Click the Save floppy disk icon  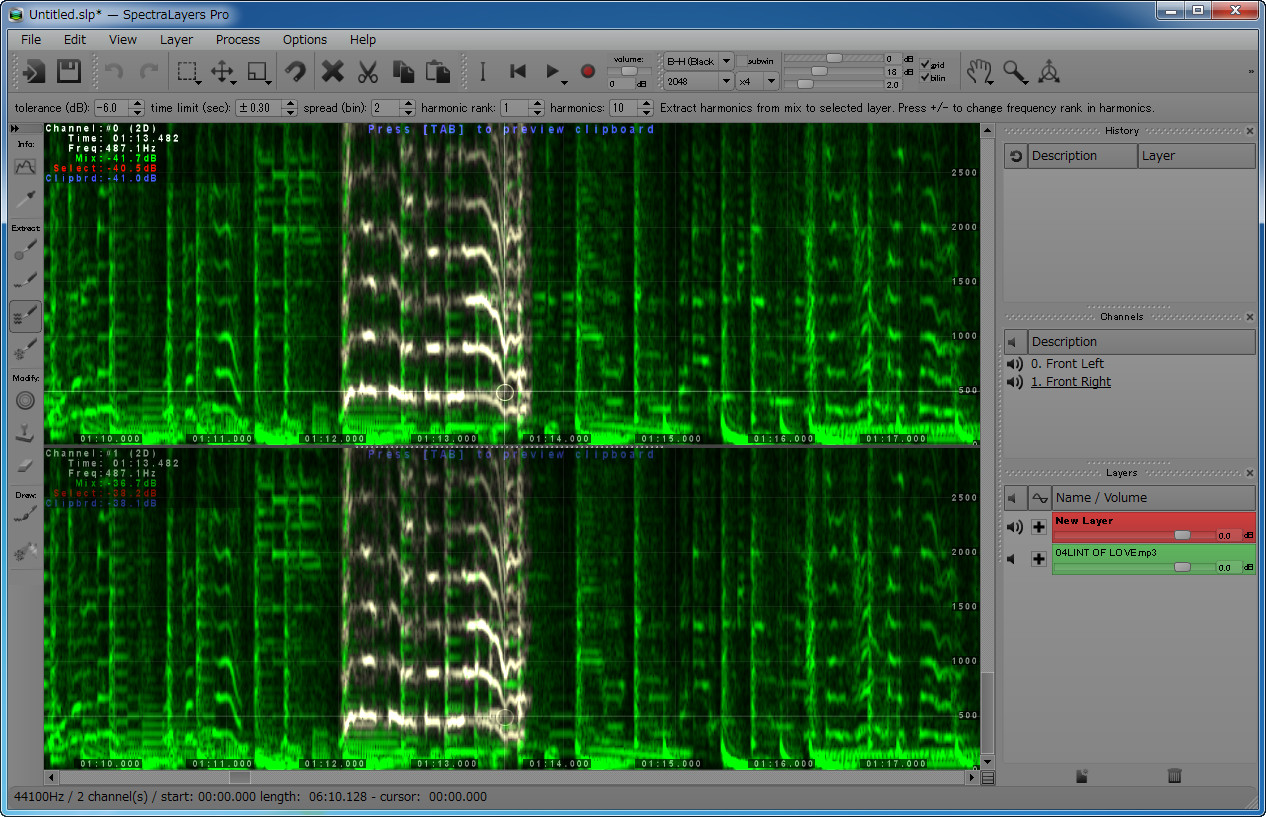(x=68, y=72)
